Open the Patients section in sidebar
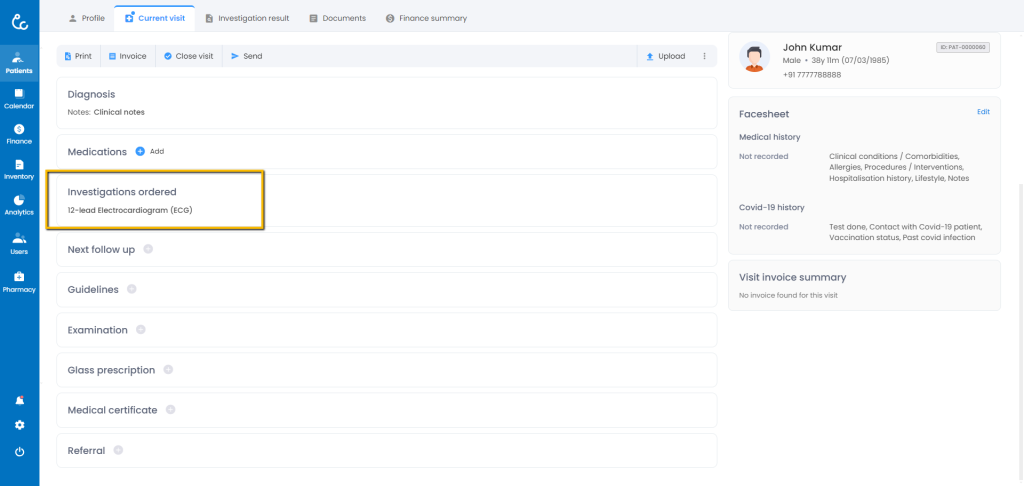Screen dimensions: 1024x486 (x=19, y=61)
